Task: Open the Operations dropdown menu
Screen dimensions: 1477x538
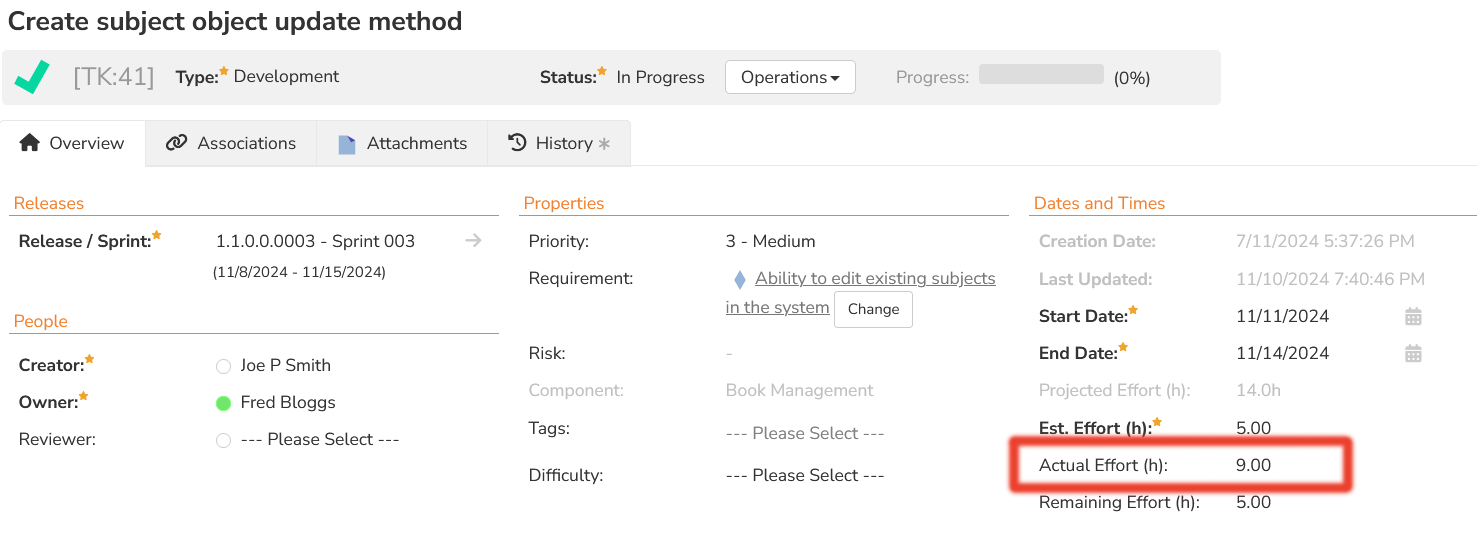Action: tap(790, 77)
